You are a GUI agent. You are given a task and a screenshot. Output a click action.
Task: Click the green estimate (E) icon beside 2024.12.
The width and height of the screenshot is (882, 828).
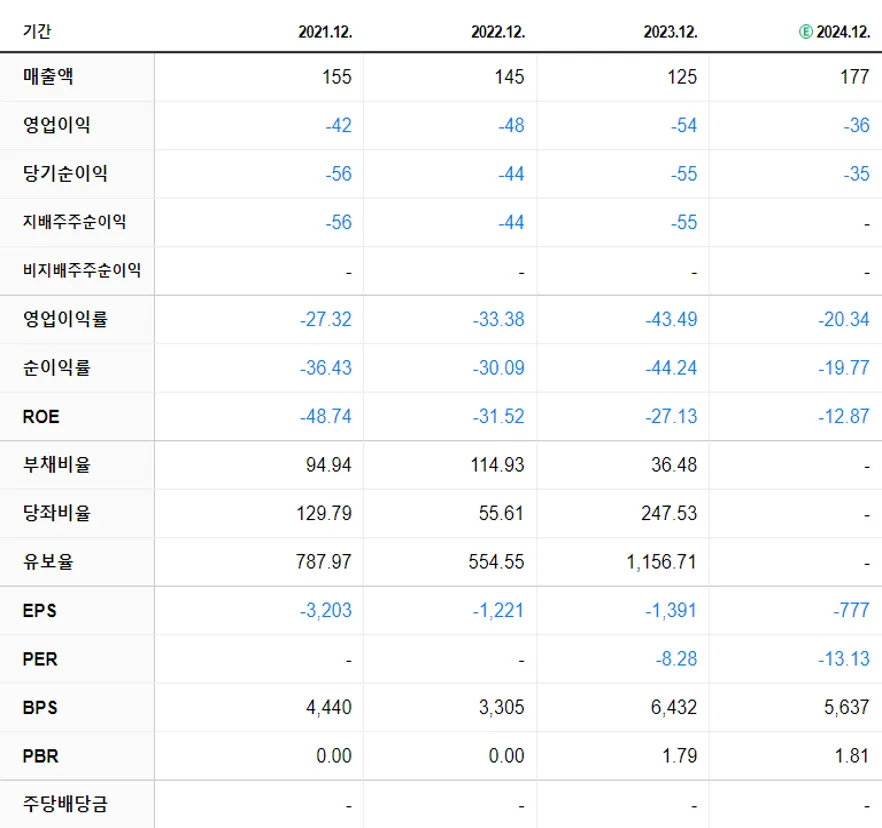(806, 32)
